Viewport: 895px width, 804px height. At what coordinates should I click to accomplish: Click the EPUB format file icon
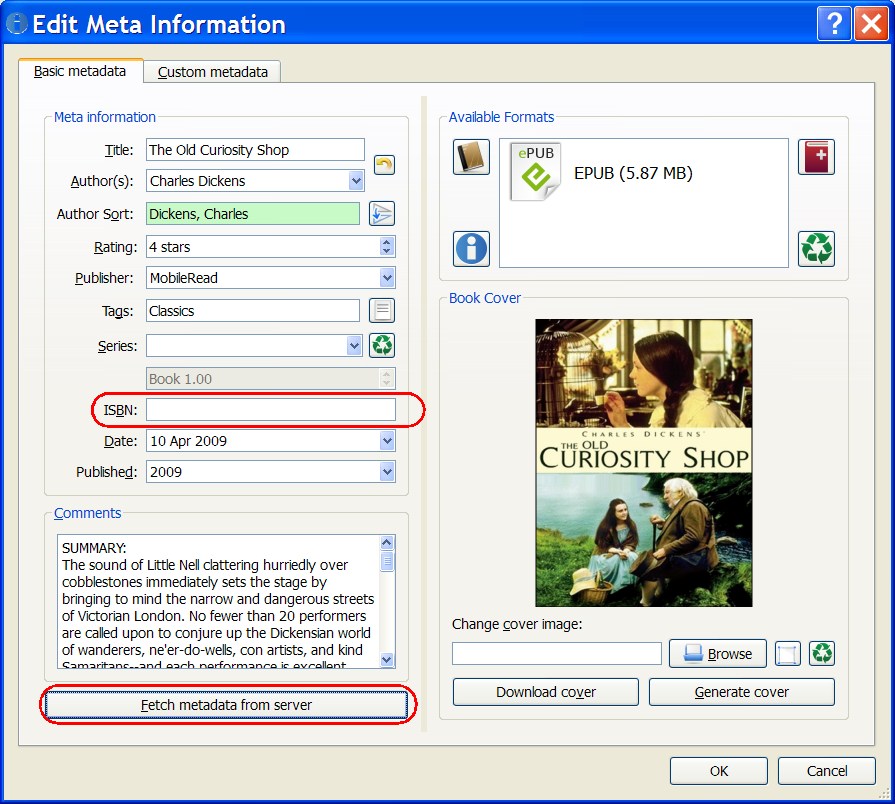pos(535,172)
